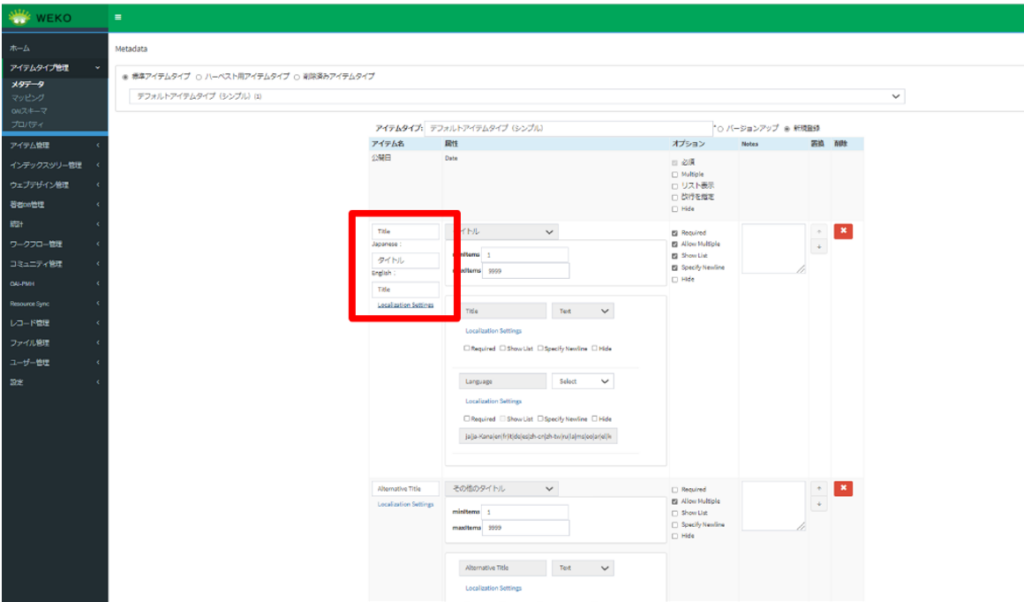The width and height of the screenshot is (1024, 602).
Task: Click Localization Settings under Alternative Title name
Action: point(405,504)
